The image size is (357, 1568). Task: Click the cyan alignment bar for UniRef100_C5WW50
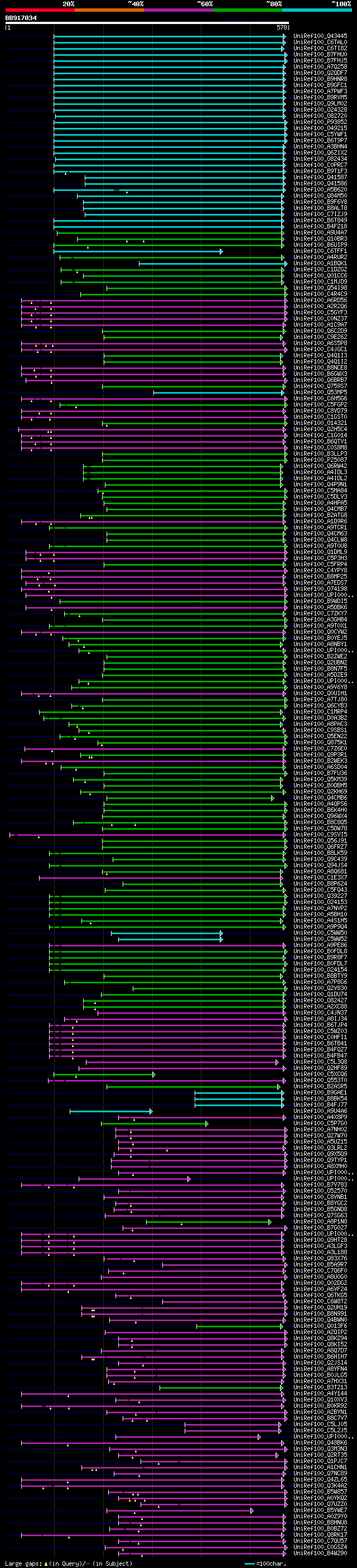click(167, 933)
